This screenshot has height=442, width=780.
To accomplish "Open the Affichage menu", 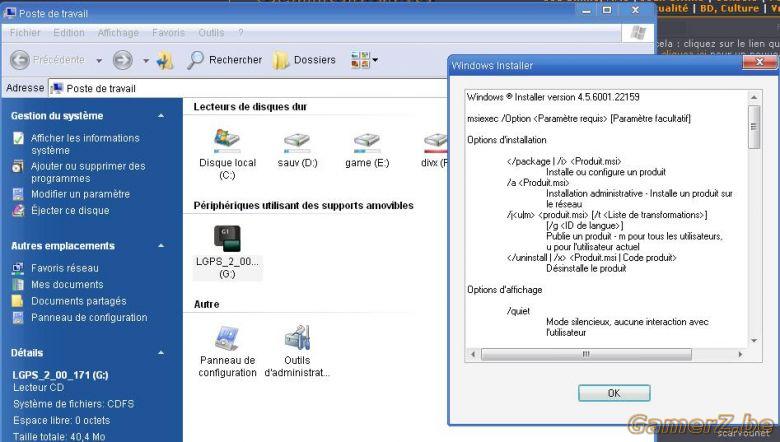I will tap(118, 33).
